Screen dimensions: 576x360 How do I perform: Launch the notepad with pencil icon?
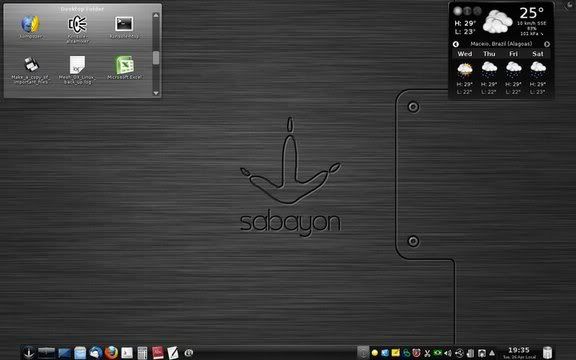[x=173, y=353]
